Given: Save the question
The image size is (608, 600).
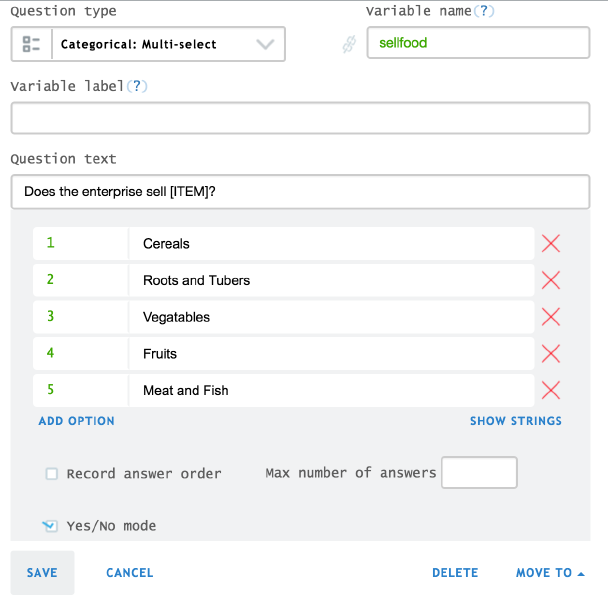Looking at the screenshot, I should 42,573.
